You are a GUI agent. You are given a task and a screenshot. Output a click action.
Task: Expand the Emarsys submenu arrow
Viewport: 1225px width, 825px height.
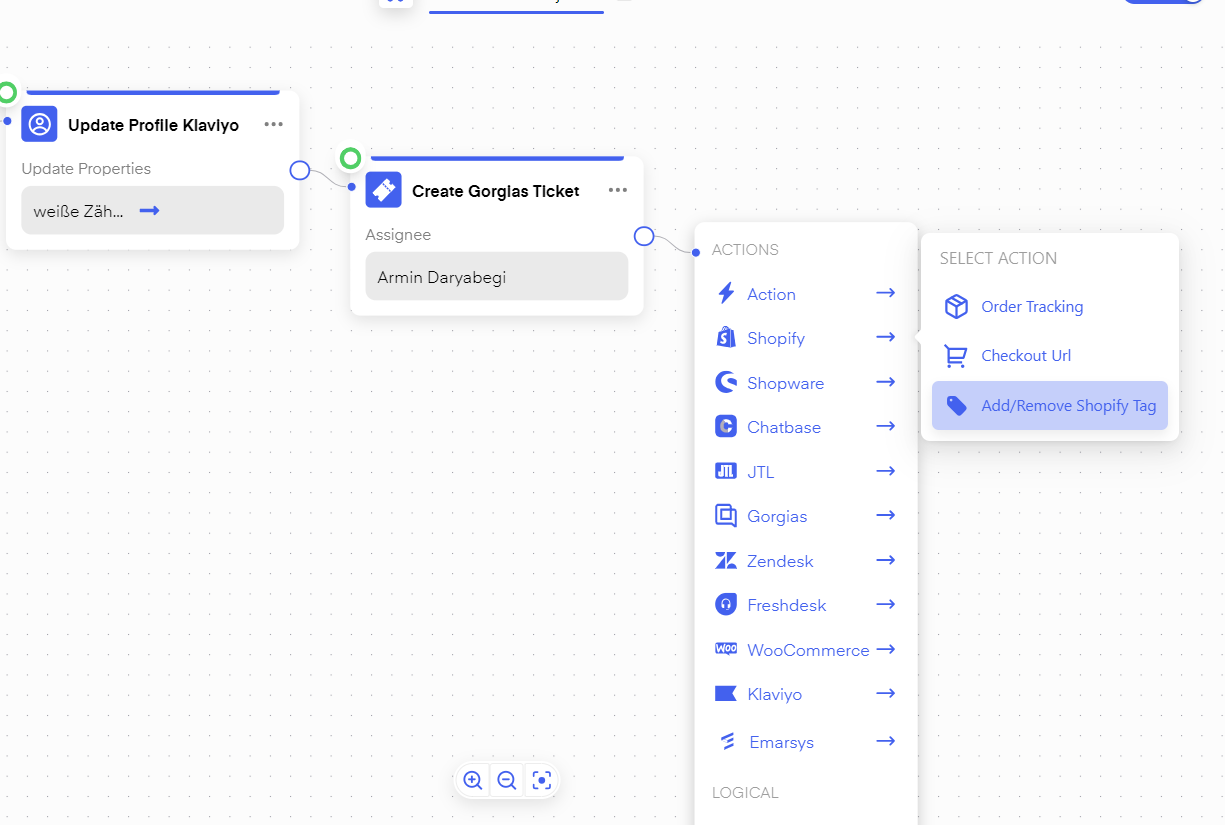coord(885,741)
